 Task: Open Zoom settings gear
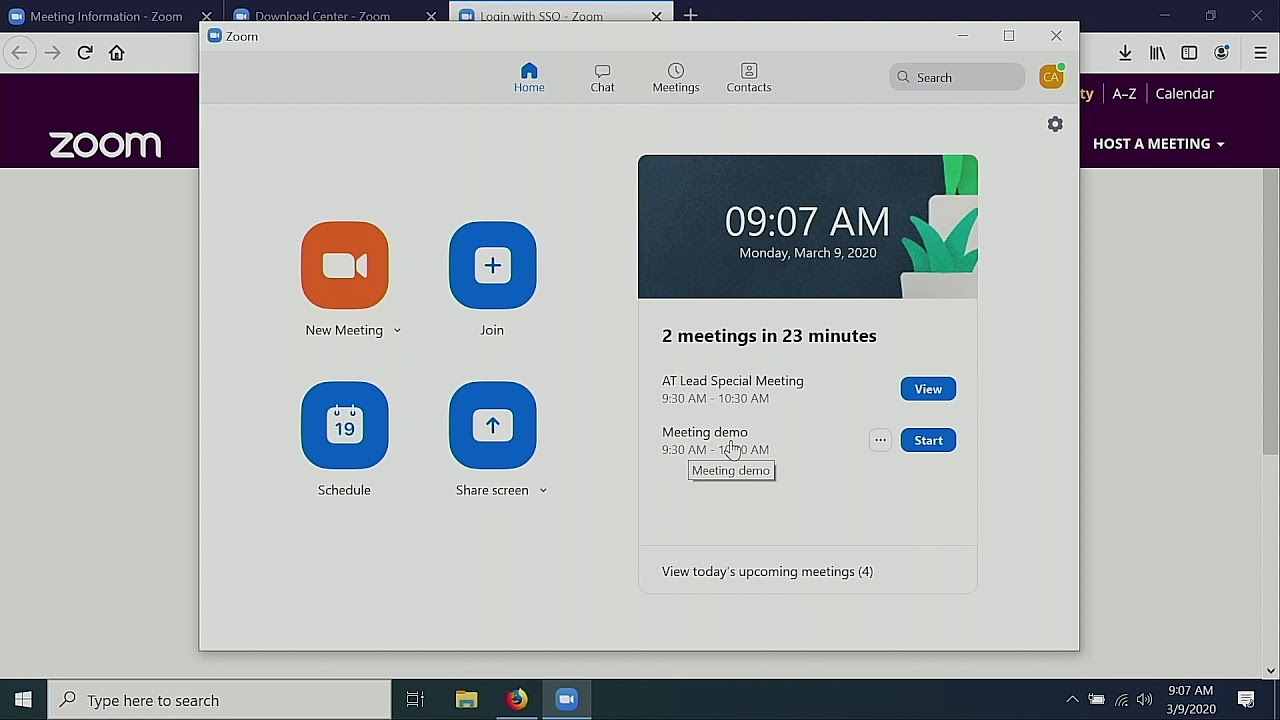(x=1055, y=124)
